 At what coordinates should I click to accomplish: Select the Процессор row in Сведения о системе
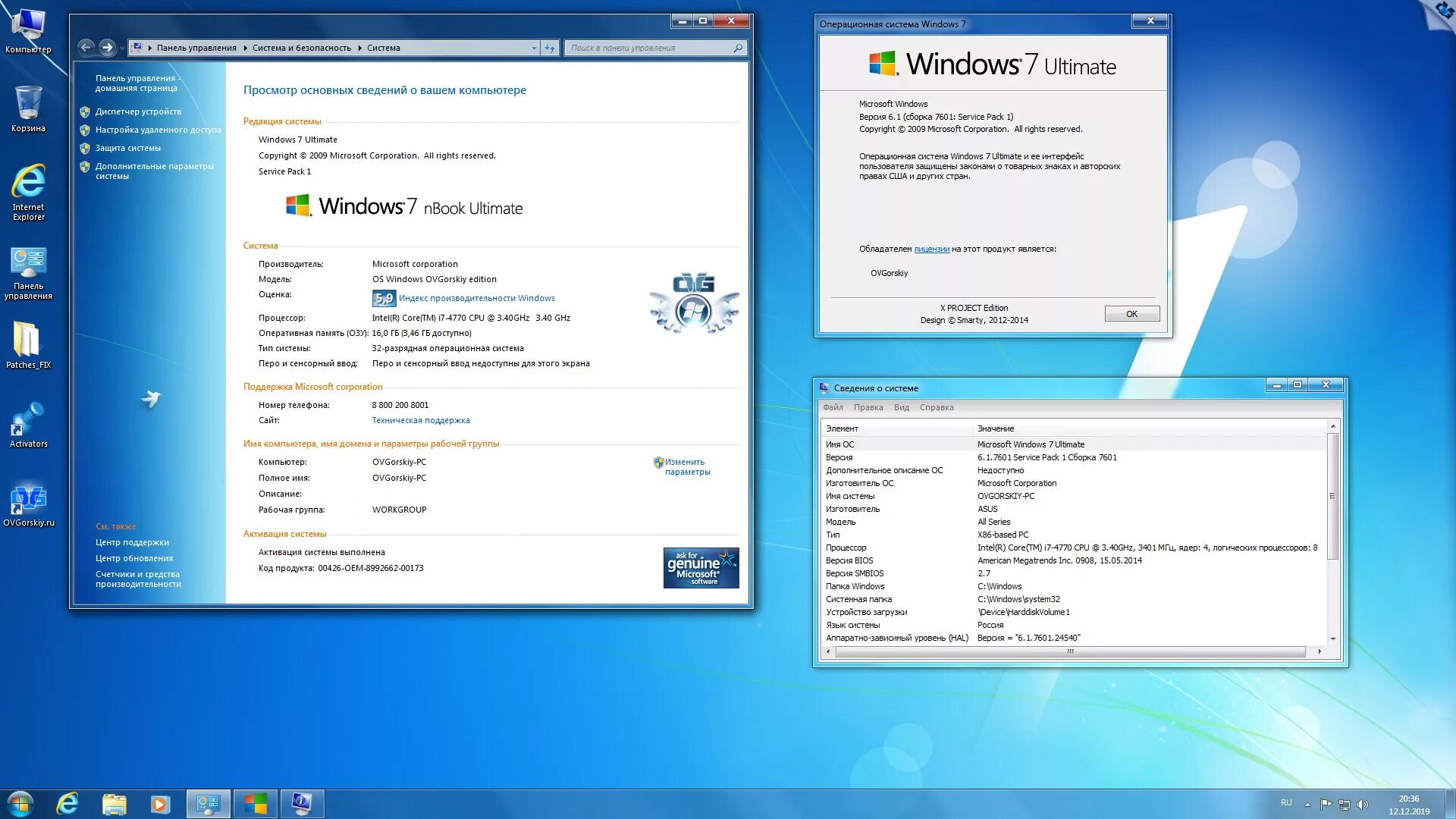pyautogui.click(x=1074, y=548)
